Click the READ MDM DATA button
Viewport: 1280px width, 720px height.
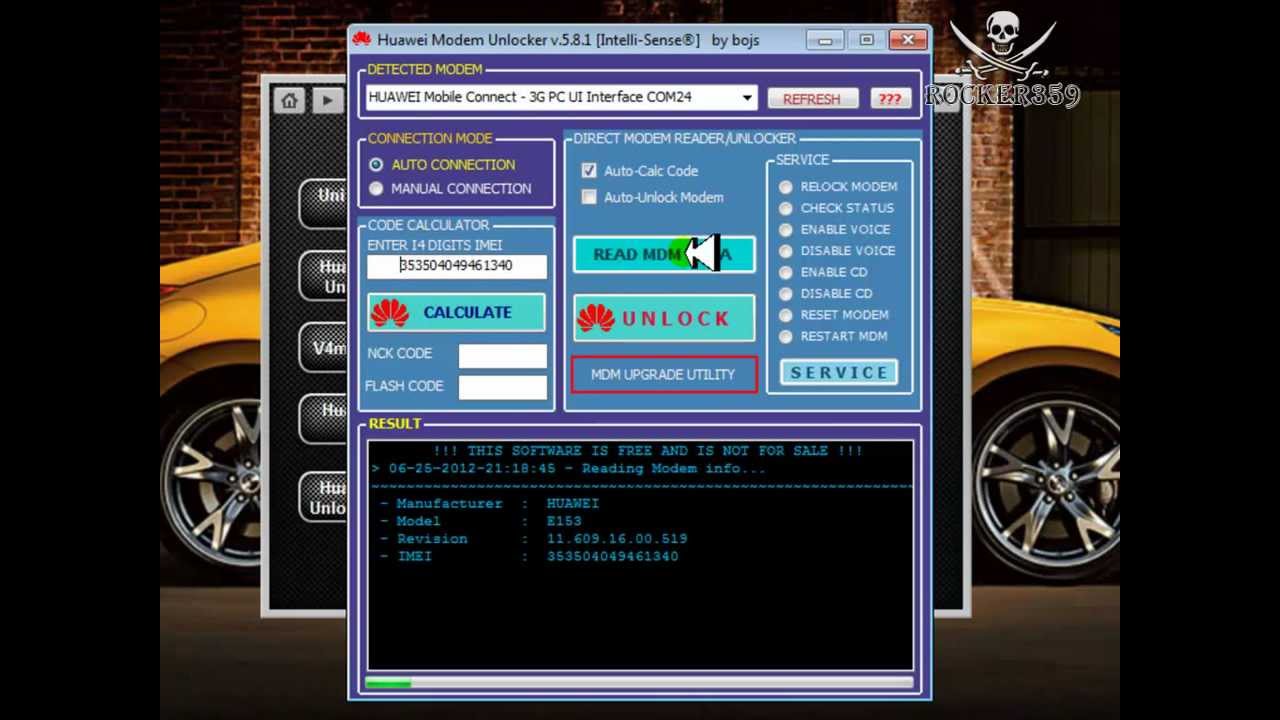click(x=664, y=254)
